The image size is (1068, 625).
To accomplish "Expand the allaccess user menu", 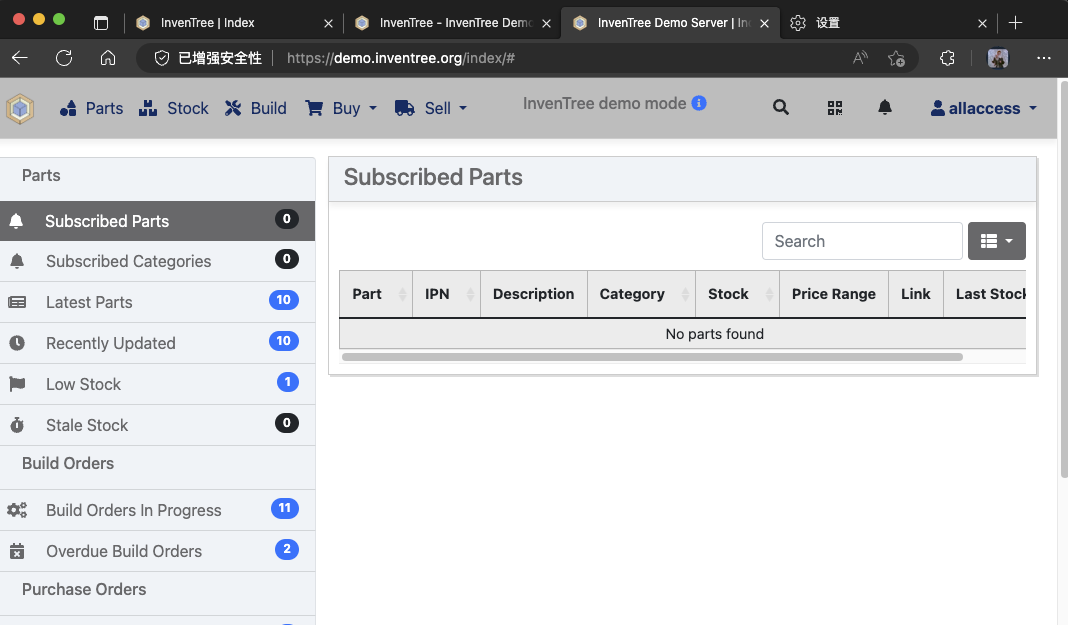I will point(983,108).
